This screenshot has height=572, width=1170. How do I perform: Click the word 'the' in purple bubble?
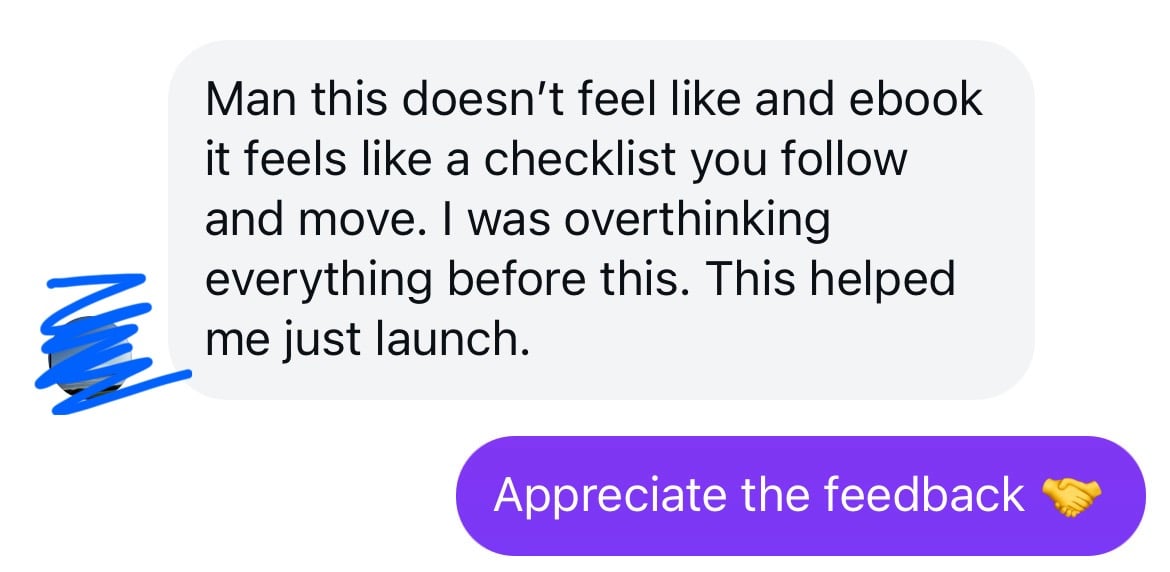775,495
